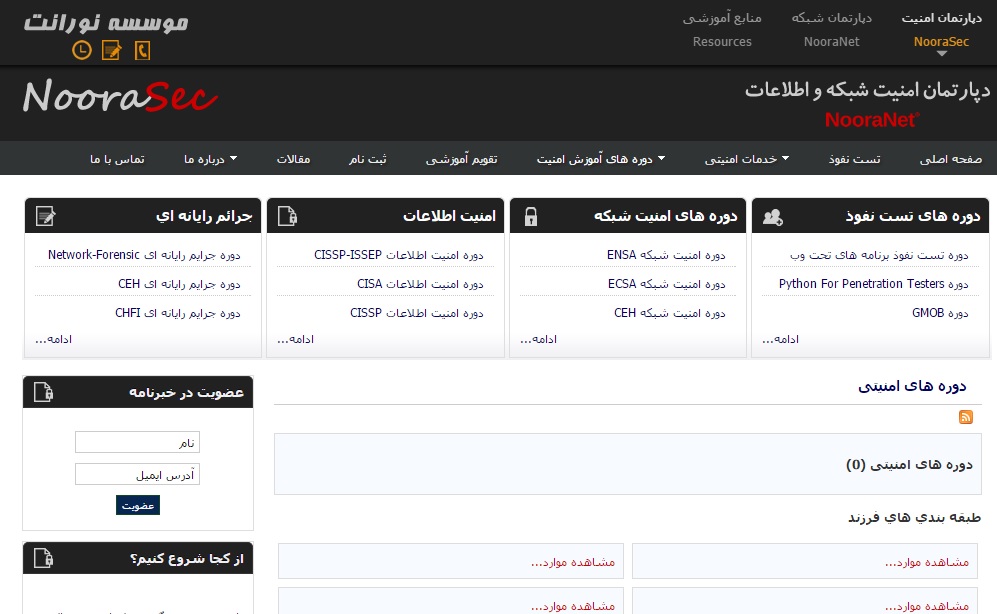Click the people icon in penetration test courses box
This screenshot has height=614, width=997.
point(773,217)
